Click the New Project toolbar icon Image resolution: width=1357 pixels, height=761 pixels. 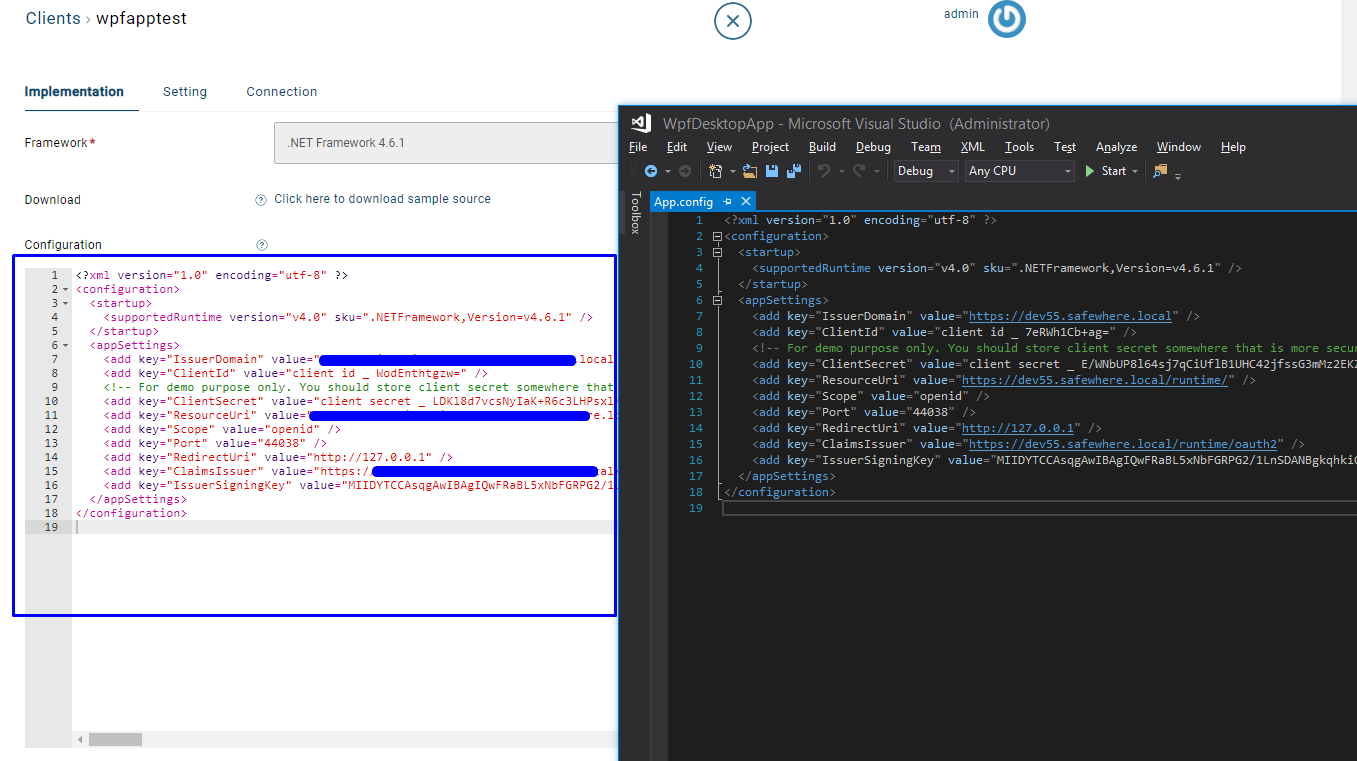(715, 171)
